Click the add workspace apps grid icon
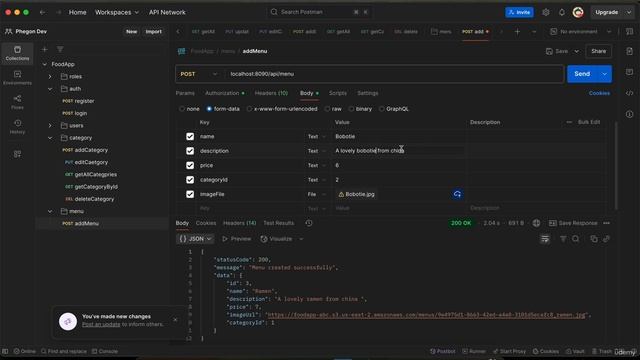 point(17,154)
